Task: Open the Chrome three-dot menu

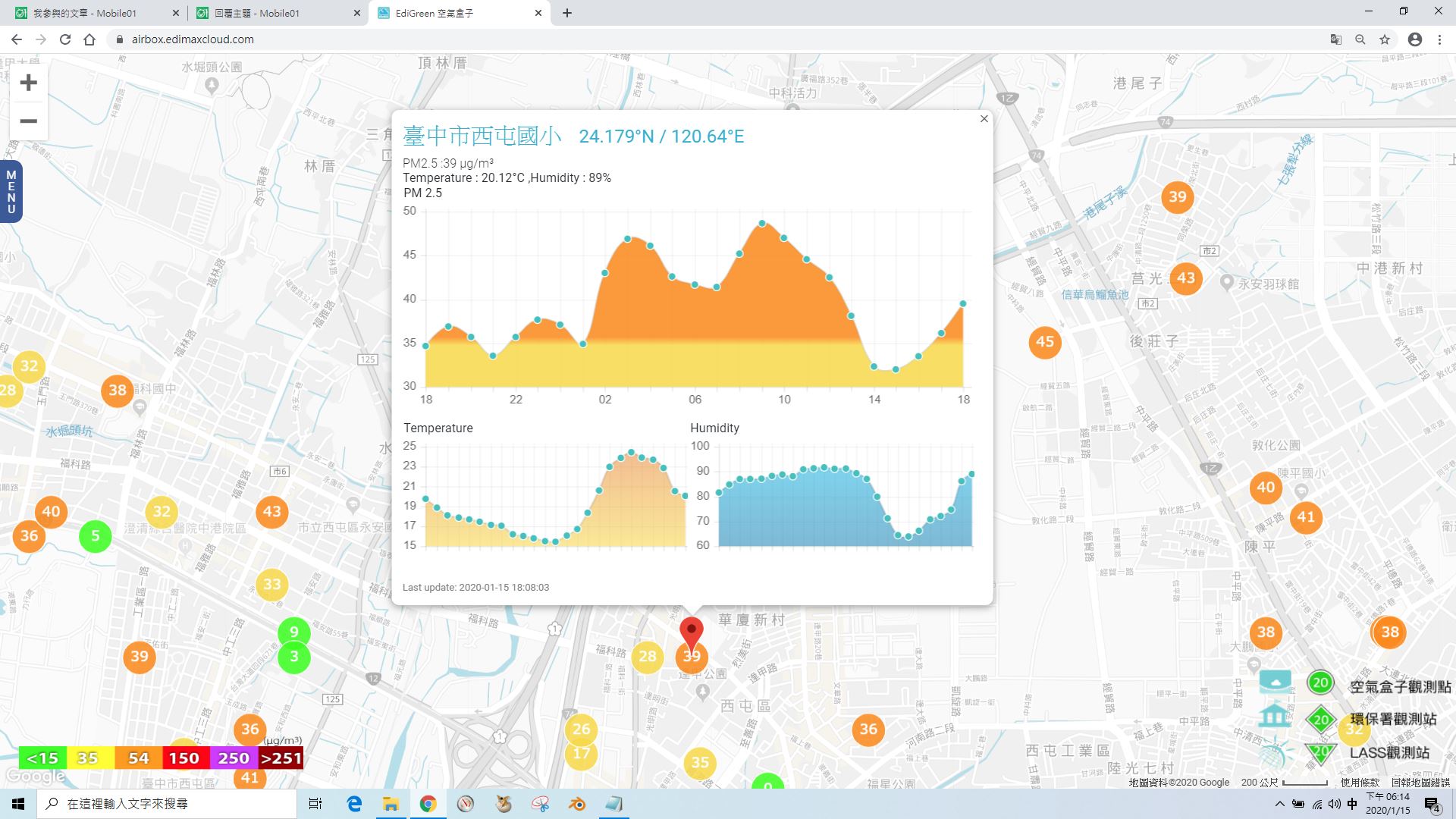Action: 1439,39
